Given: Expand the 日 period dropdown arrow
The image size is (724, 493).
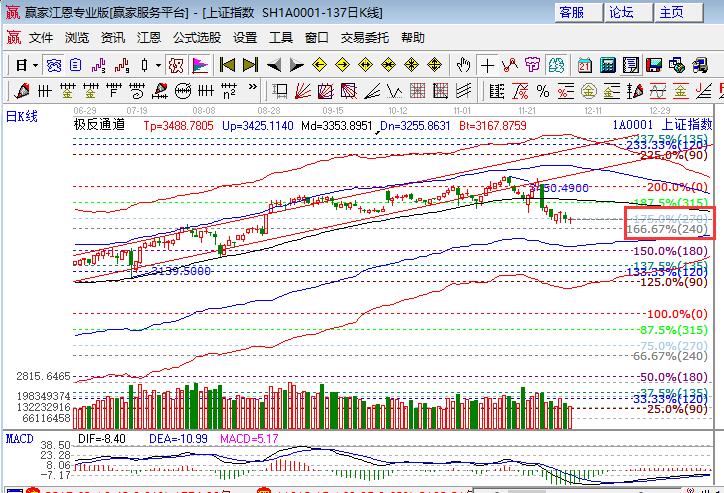Looking at the screenshot, I should coord(35,65).
